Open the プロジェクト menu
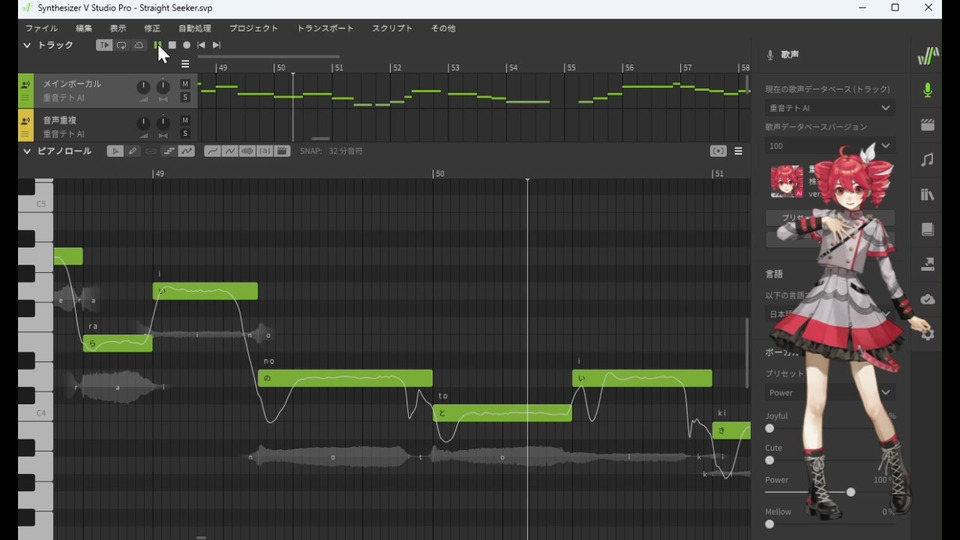960x540 pixels. pyautogui.click(x=253, y=28)
